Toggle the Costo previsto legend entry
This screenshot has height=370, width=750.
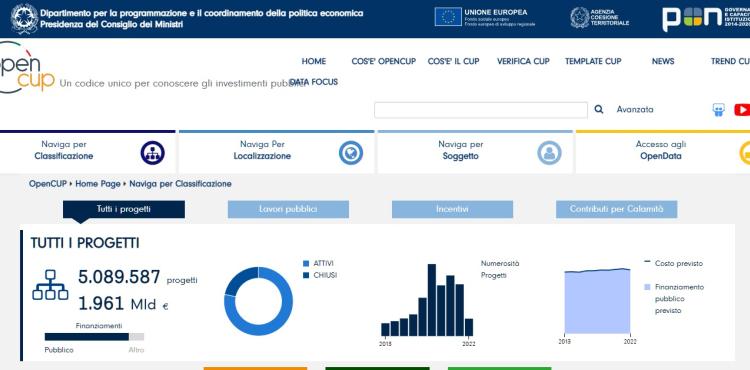click(673, 263)
